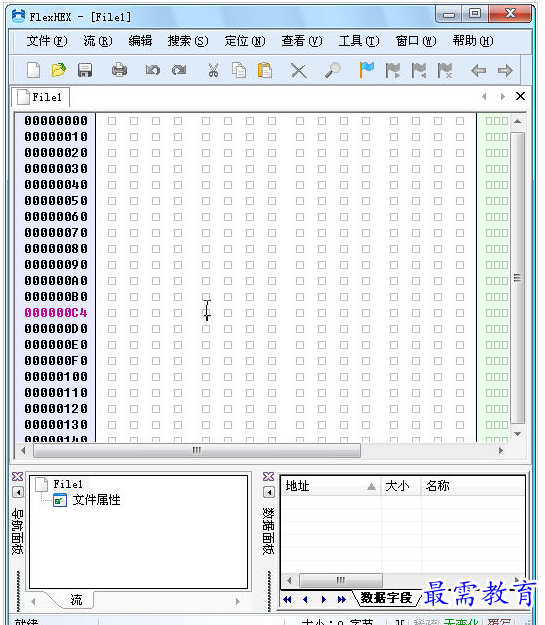The height and width of the screenshot is (625, 545).
Task: Switch to the 数据字段 tab
Action: coord(386,598)
